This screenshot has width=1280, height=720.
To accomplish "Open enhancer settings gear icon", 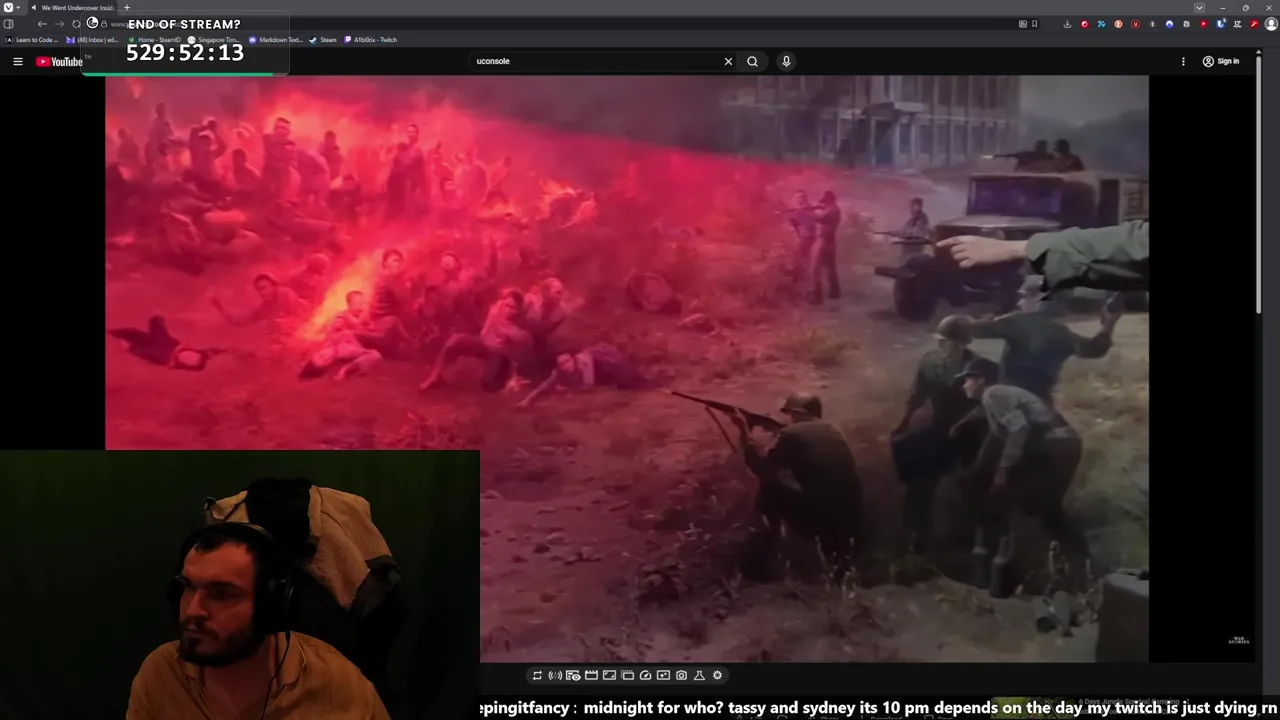I will pyautogui.click(x=717, y=675).
